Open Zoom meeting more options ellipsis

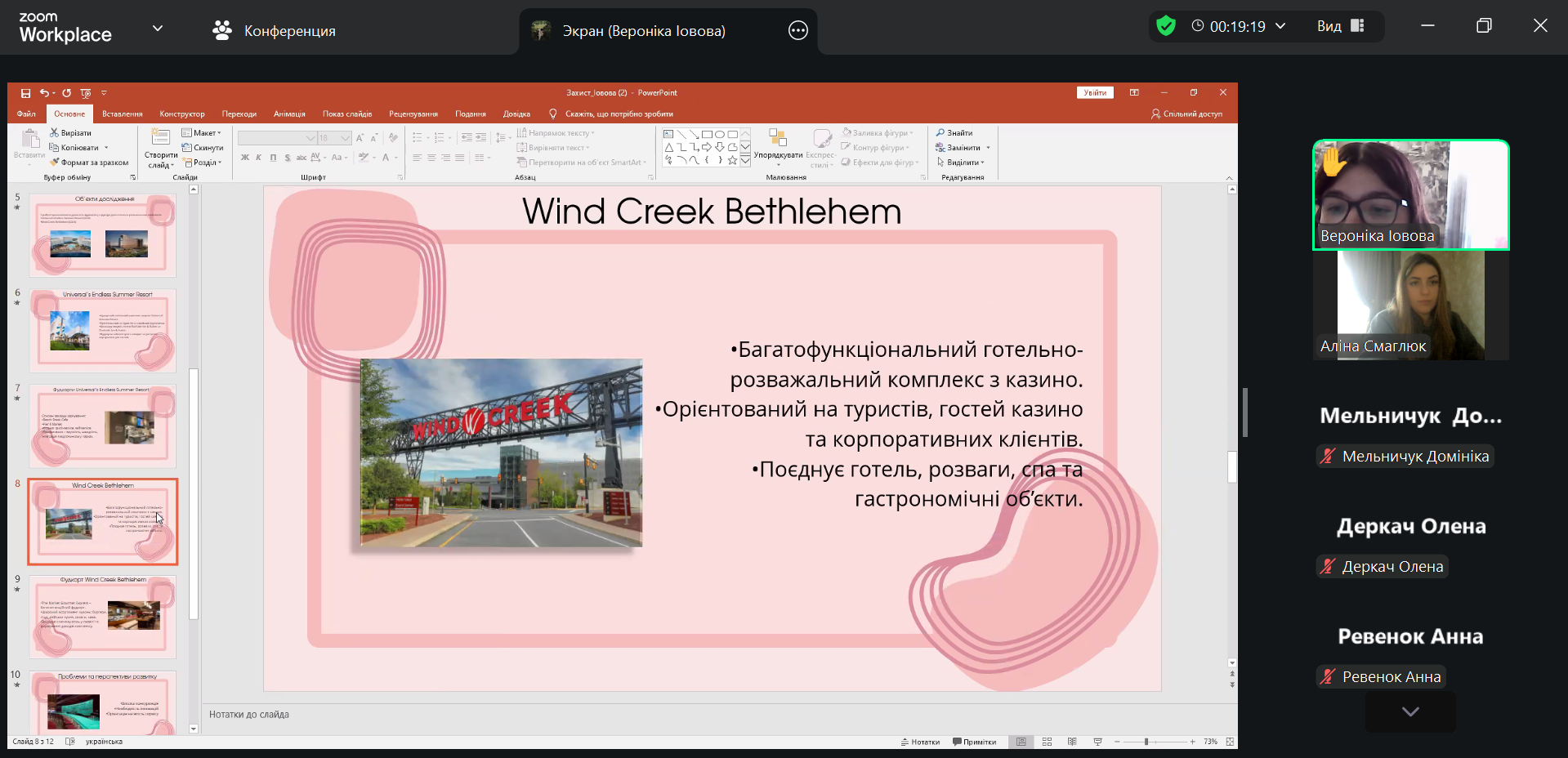(x=797, y=31)
